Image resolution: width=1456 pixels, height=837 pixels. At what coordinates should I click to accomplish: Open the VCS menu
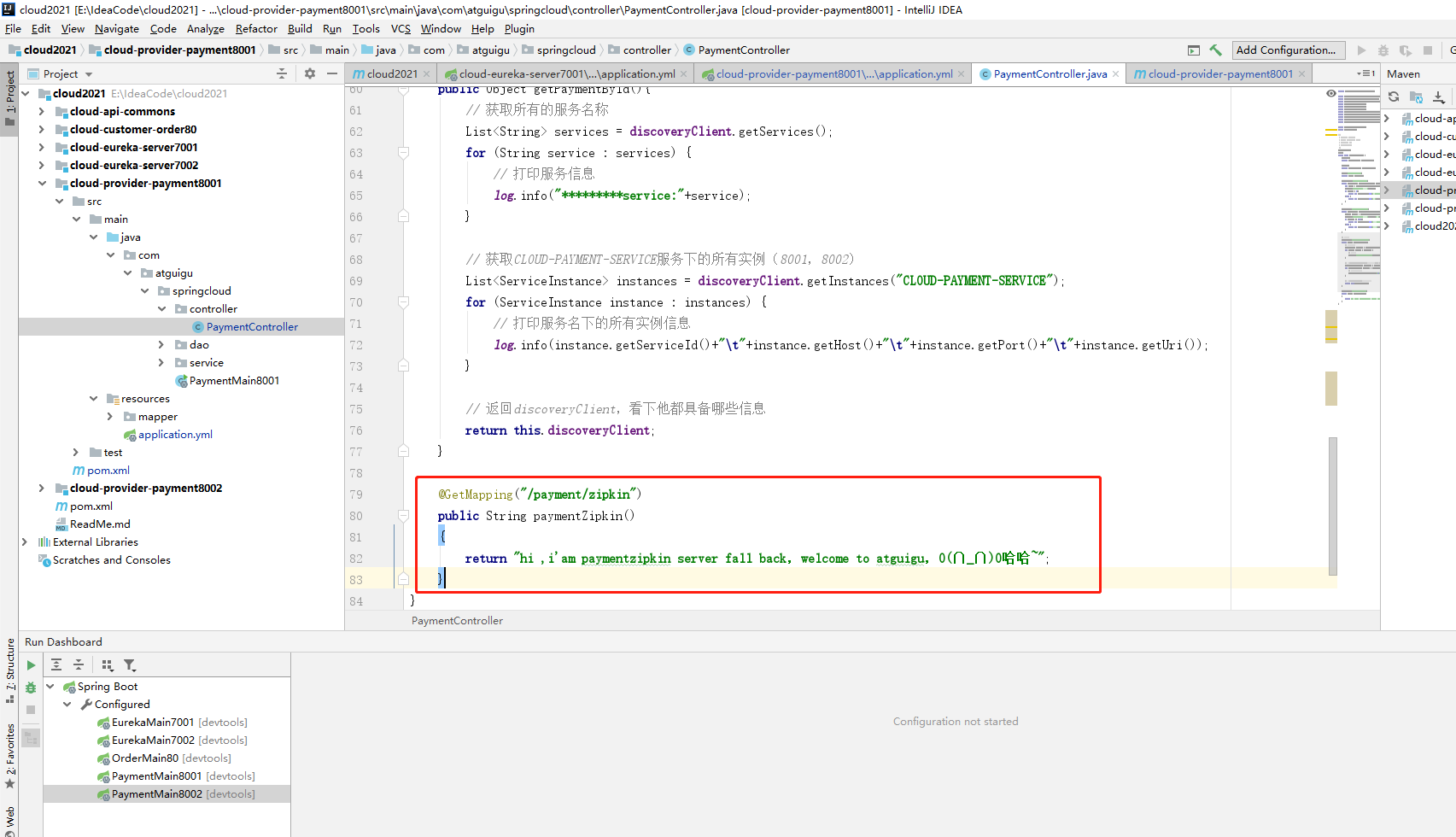(x=401, y=29)
